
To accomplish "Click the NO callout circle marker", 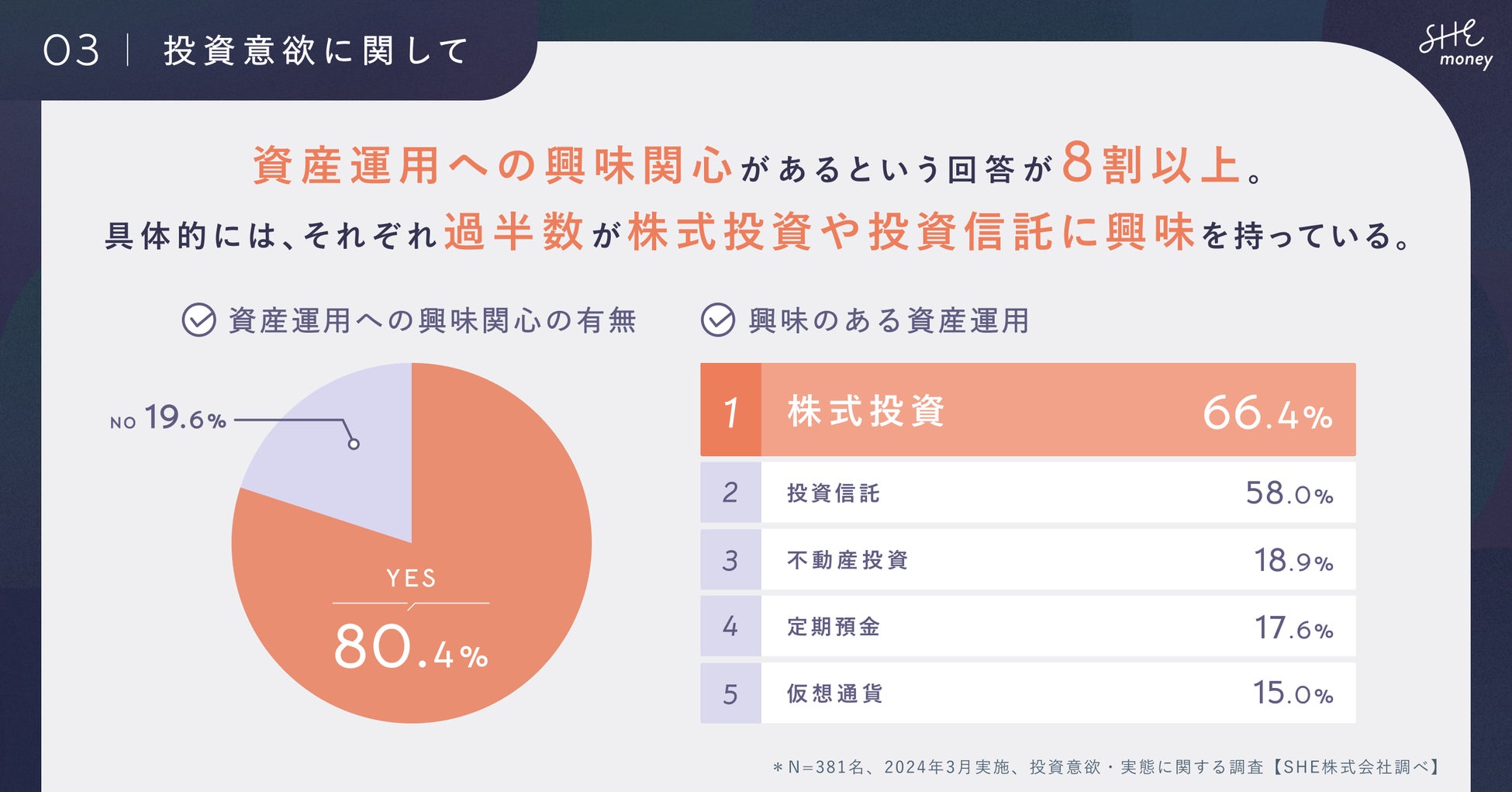I will point(354,444).
